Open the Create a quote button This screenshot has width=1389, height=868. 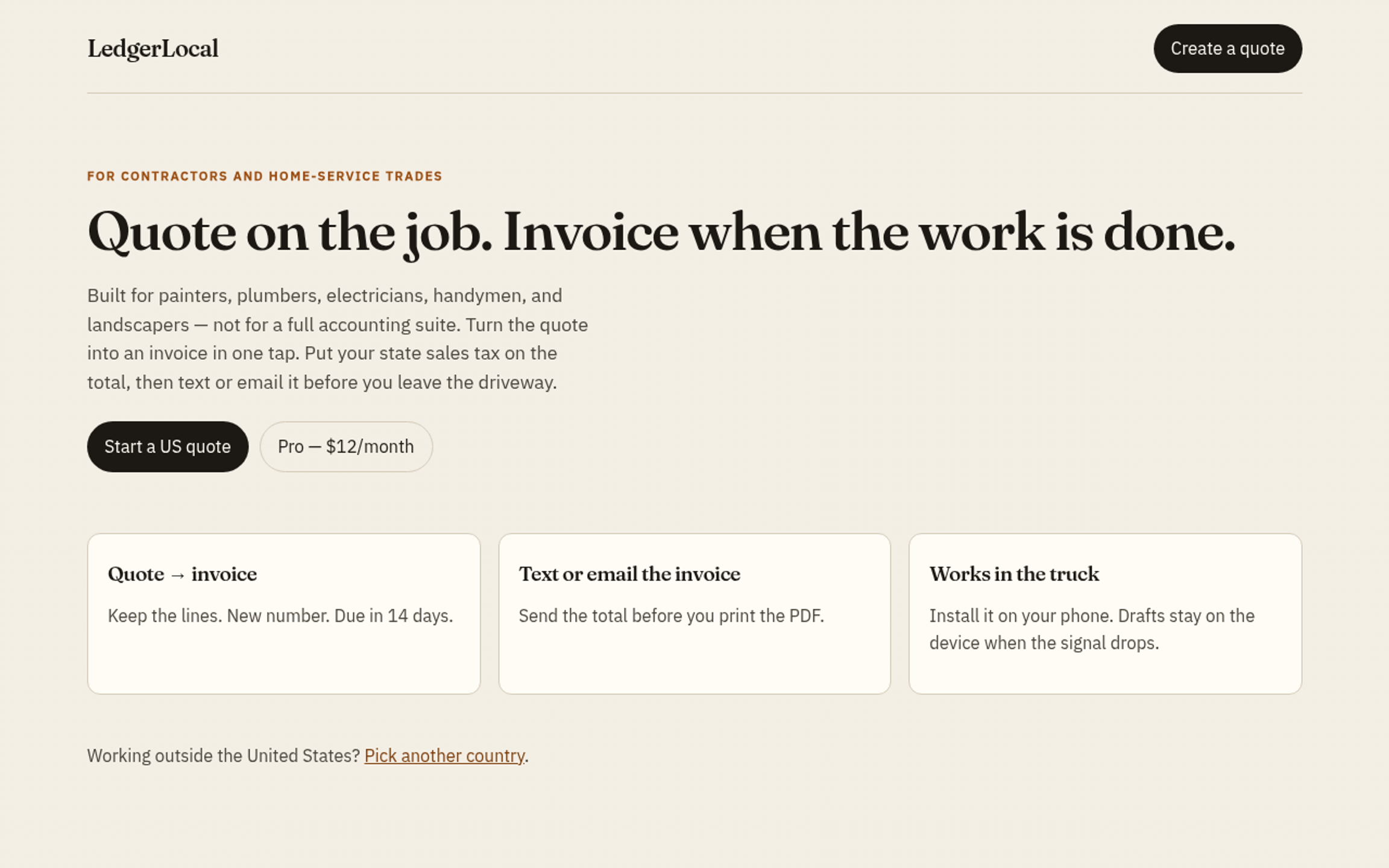point(1227,49)
